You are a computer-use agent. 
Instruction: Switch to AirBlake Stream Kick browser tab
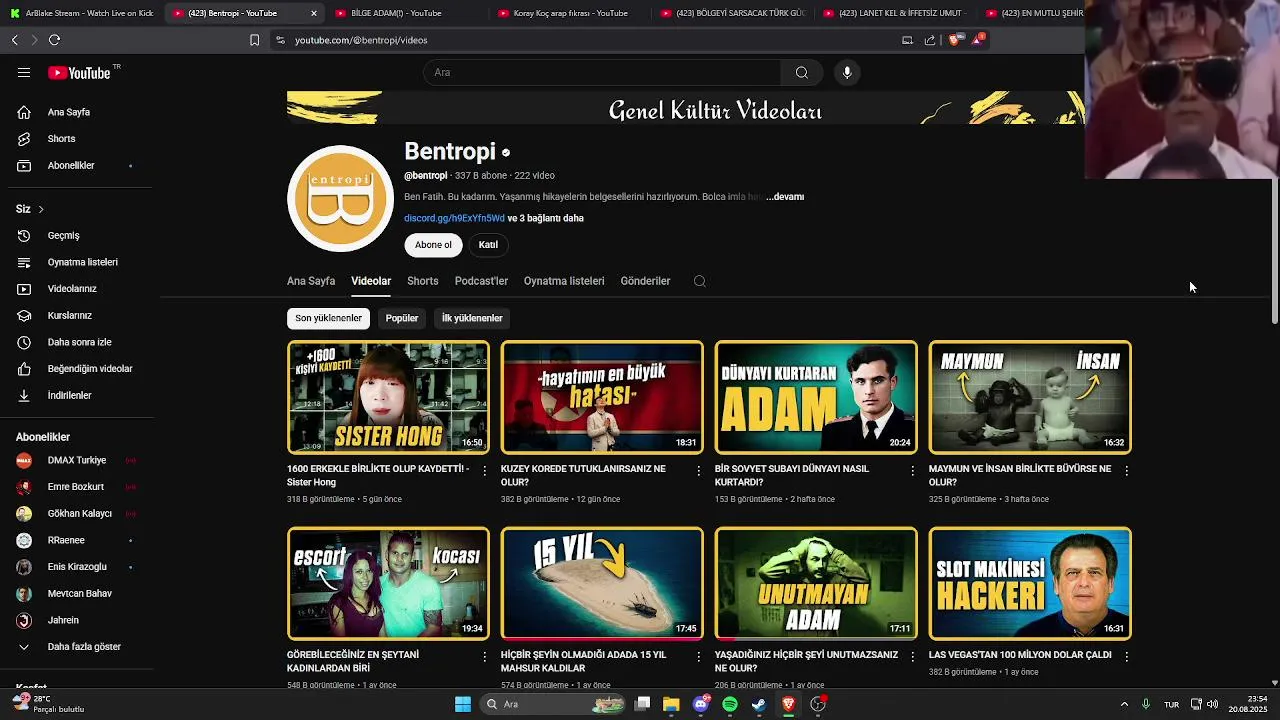pyautogui.click(x=82, y=13)
